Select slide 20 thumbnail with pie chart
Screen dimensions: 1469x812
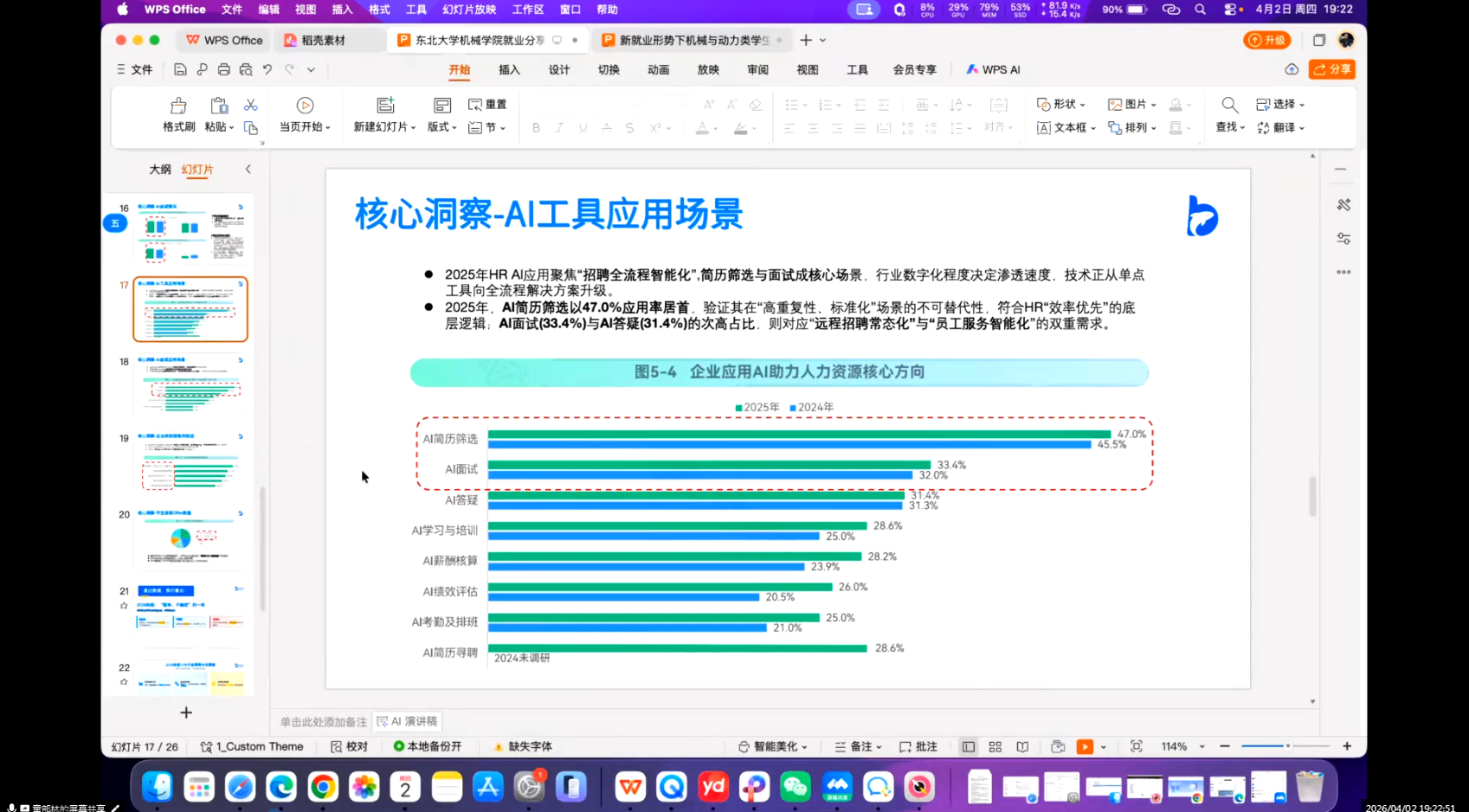[x=190, y=538]
